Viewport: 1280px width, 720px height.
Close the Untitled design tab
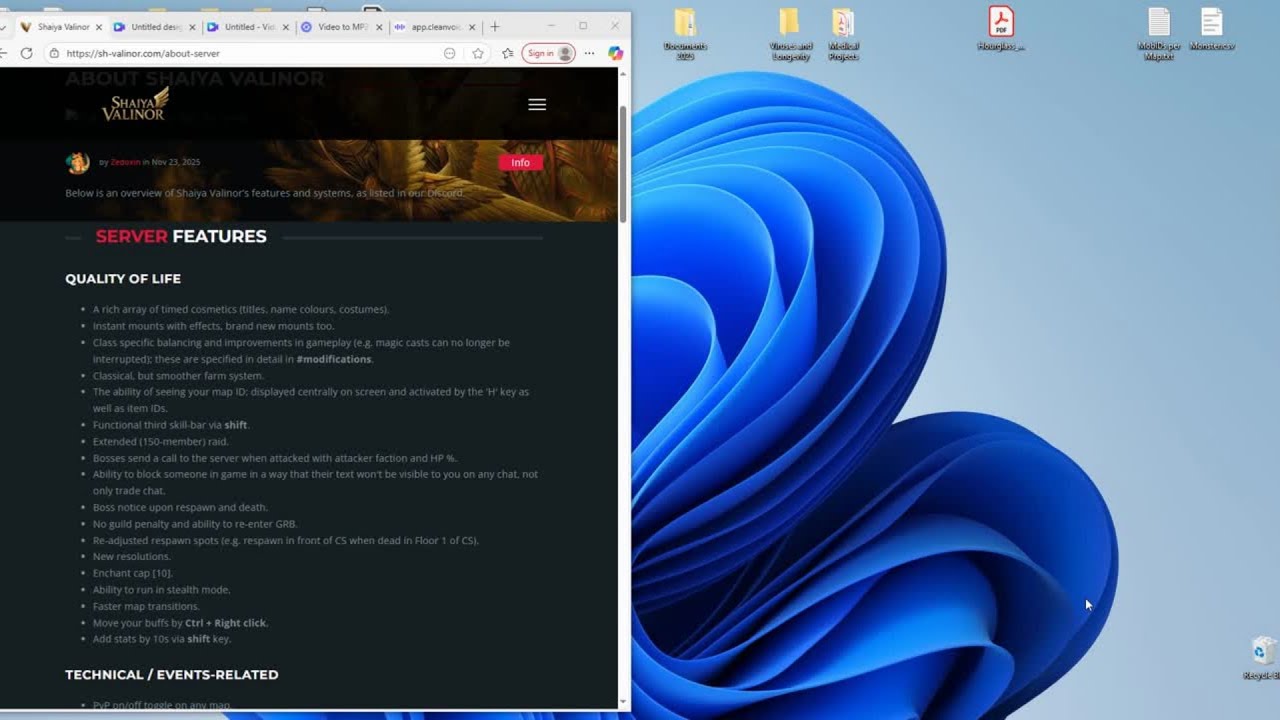[x=192, y=27]
